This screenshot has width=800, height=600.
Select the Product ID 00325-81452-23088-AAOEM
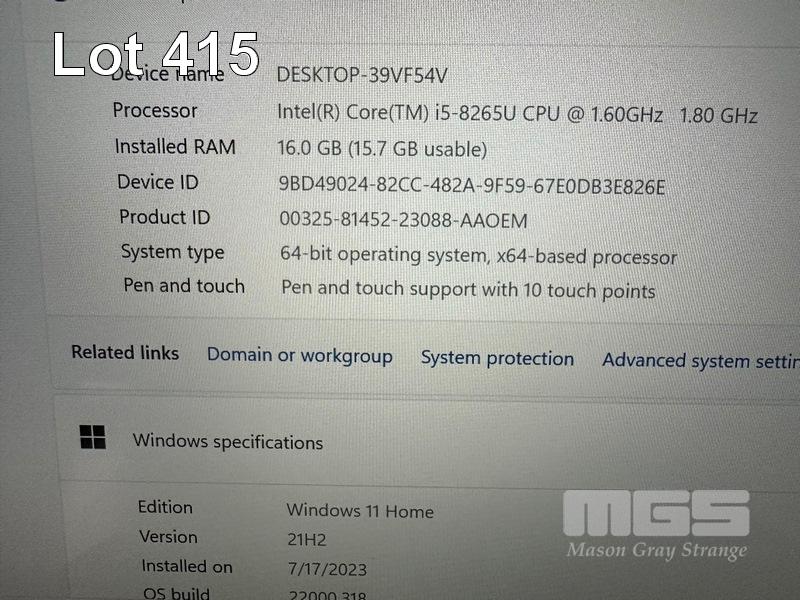pos(403,220)
